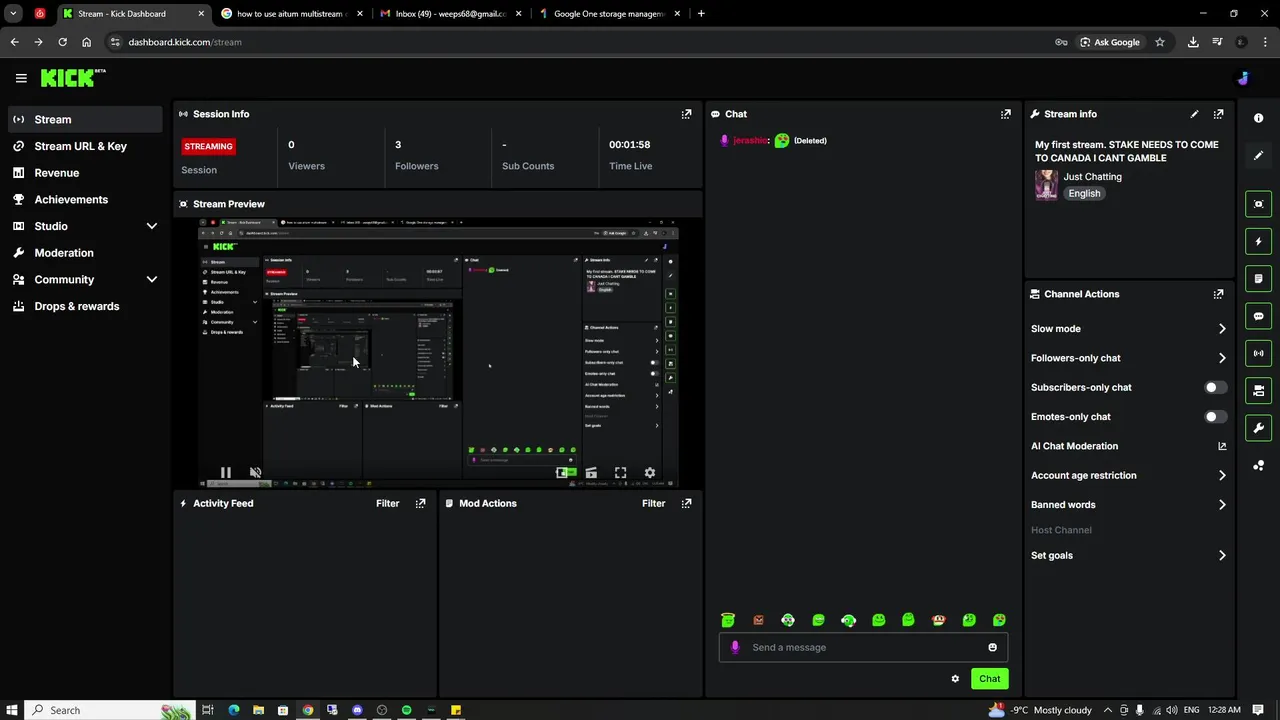Open the profile avatar menu at top right

point(1243,78)
